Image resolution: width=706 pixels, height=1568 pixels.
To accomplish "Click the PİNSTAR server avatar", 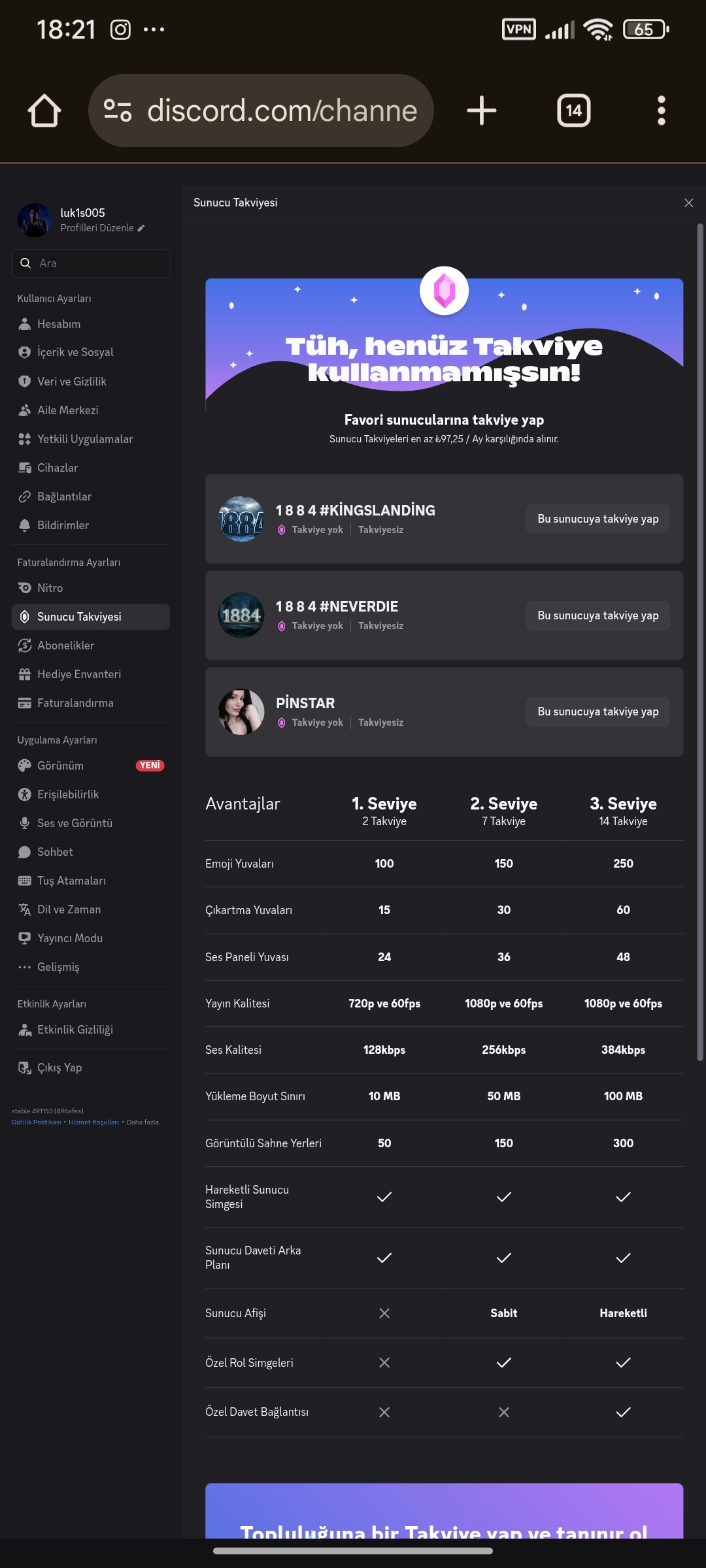I will (241, 711).
